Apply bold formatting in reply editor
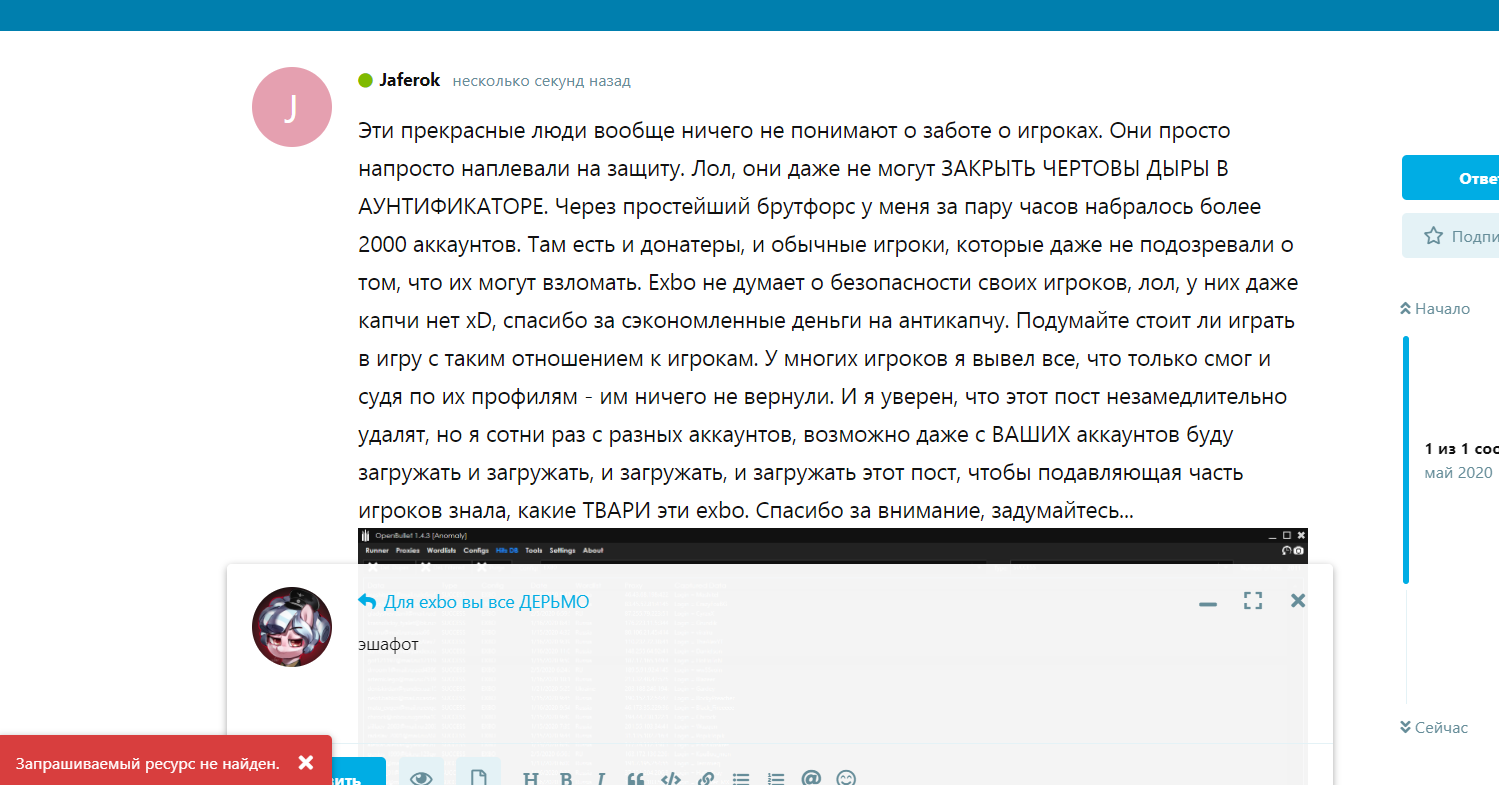The image size is (1499, 785). click(x=566, y=779)
